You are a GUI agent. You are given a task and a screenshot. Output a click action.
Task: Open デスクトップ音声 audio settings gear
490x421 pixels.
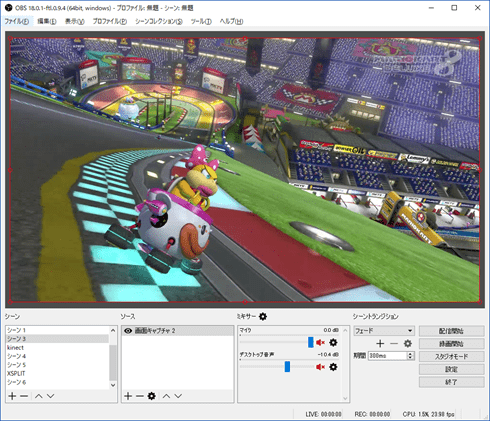pyautogui.click(x=333, y=367)
